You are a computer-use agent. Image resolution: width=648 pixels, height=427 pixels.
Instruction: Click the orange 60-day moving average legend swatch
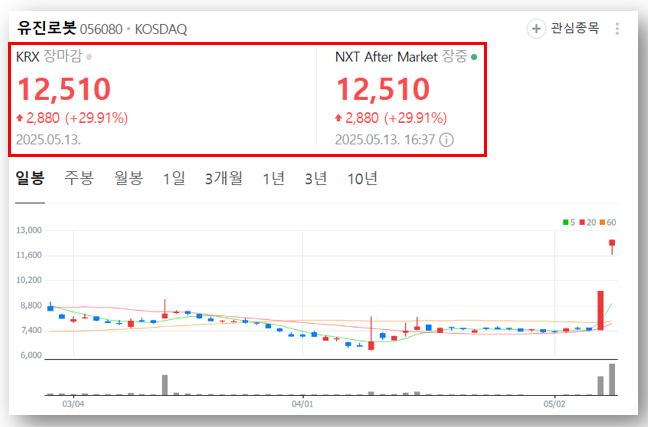click(602, 222)
